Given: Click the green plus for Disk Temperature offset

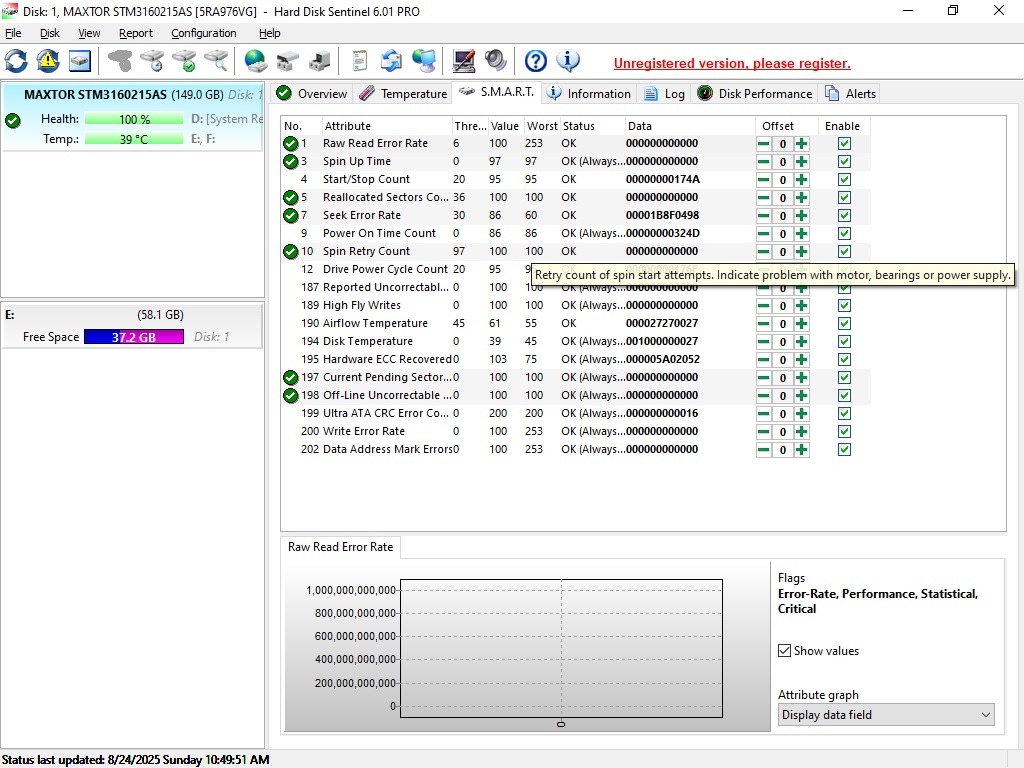Looking at the screenshot, I should coord(801,342).
